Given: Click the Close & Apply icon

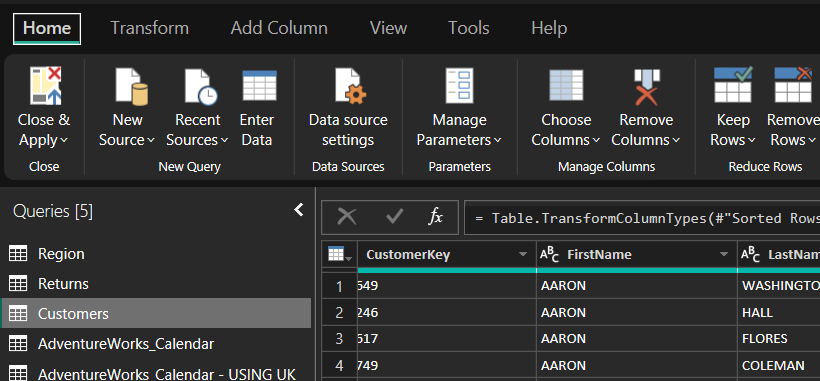Looking at the screenshot, I should (x=45, y=86).
